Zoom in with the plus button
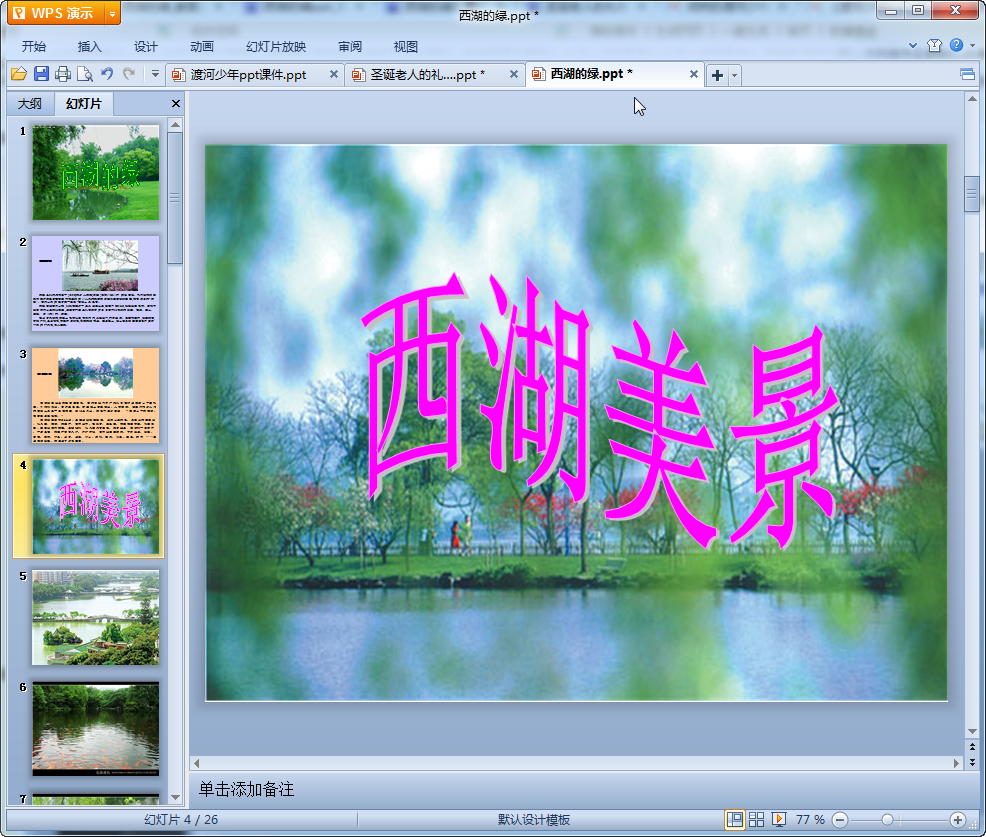The height and width of the screenshot is (837, 986). (x=958, y=820)
